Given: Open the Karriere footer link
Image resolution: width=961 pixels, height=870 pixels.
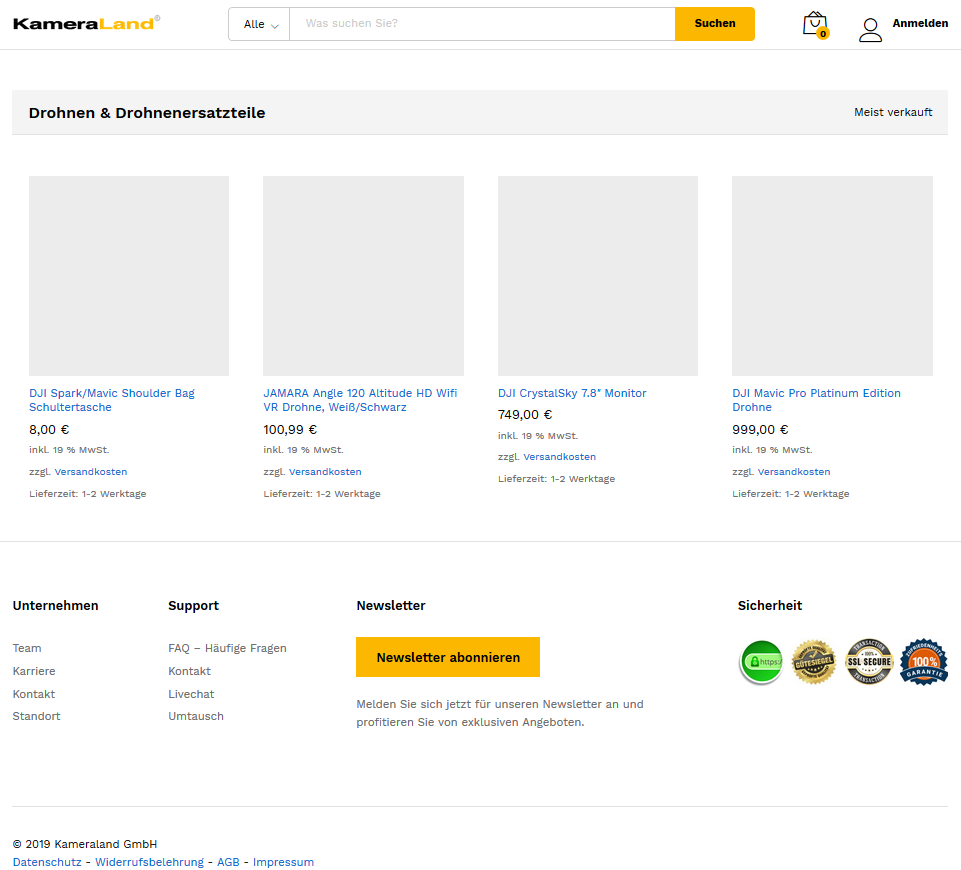Looking at the screenshot, I should click(x=34, y=671).
